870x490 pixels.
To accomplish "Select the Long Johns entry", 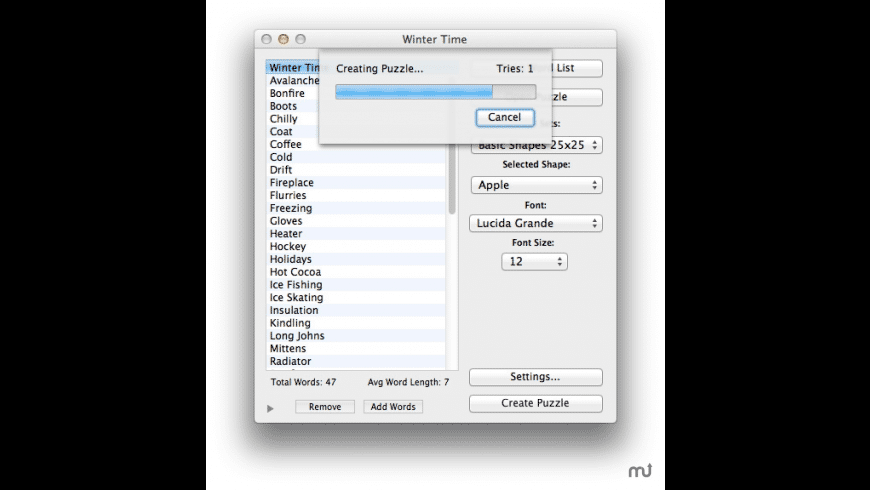I will pos(356,336).
